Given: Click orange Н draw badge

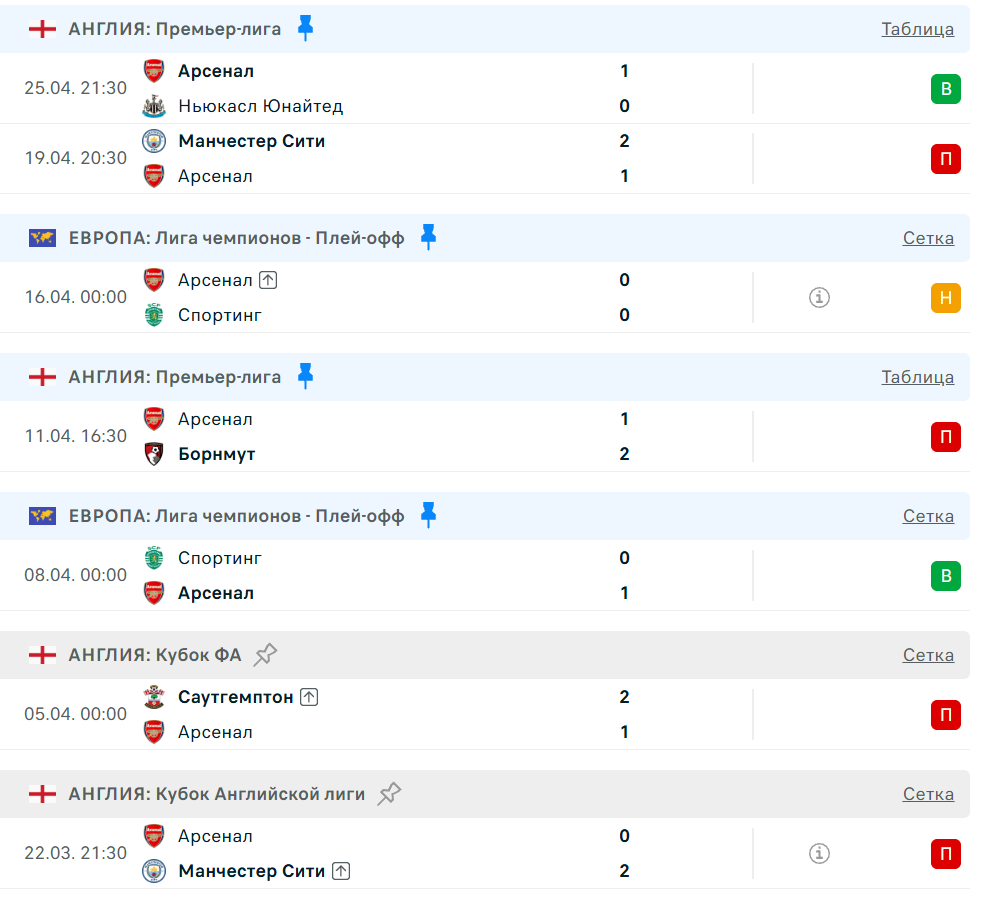Looking at the screenshot, I should [945, 297].
